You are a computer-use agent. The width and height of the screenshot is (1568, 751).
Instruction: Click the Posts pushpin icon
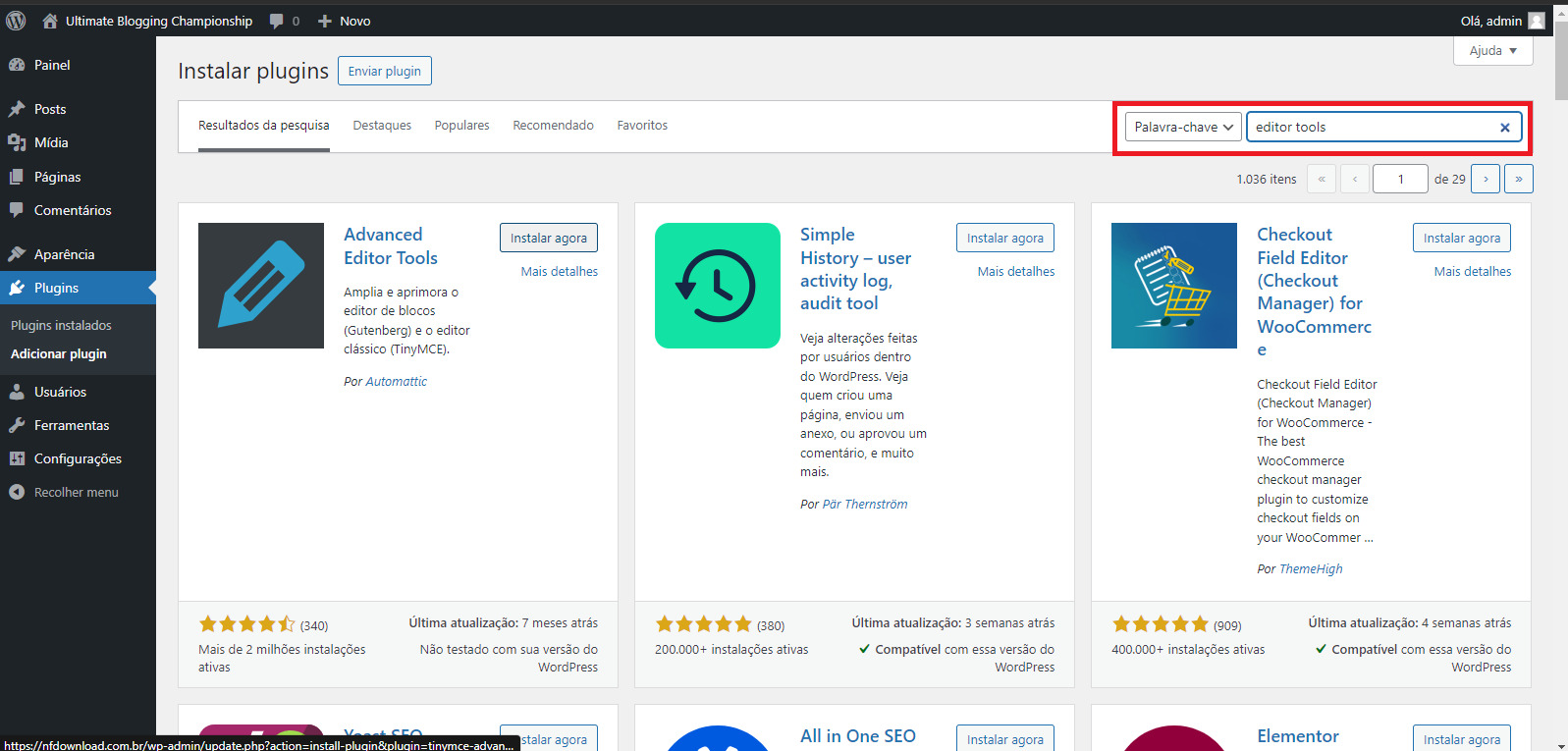click(17, 109)
